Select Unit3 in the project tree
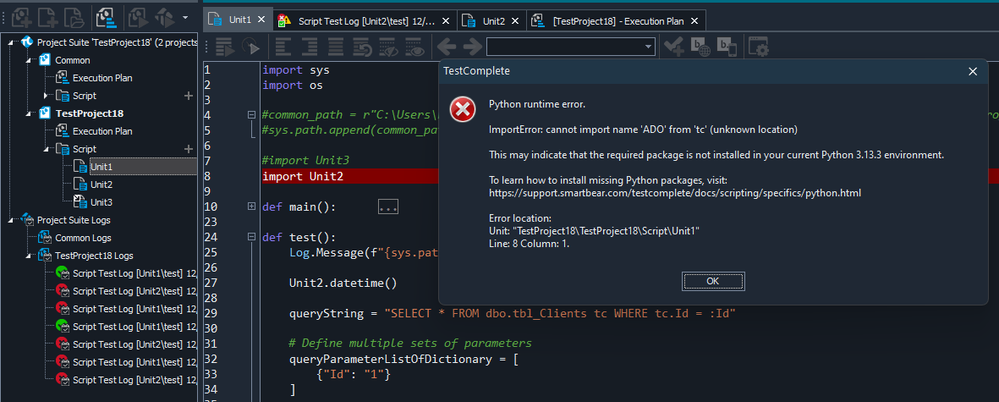Screen dimensions: 999x402 [101, 202]
